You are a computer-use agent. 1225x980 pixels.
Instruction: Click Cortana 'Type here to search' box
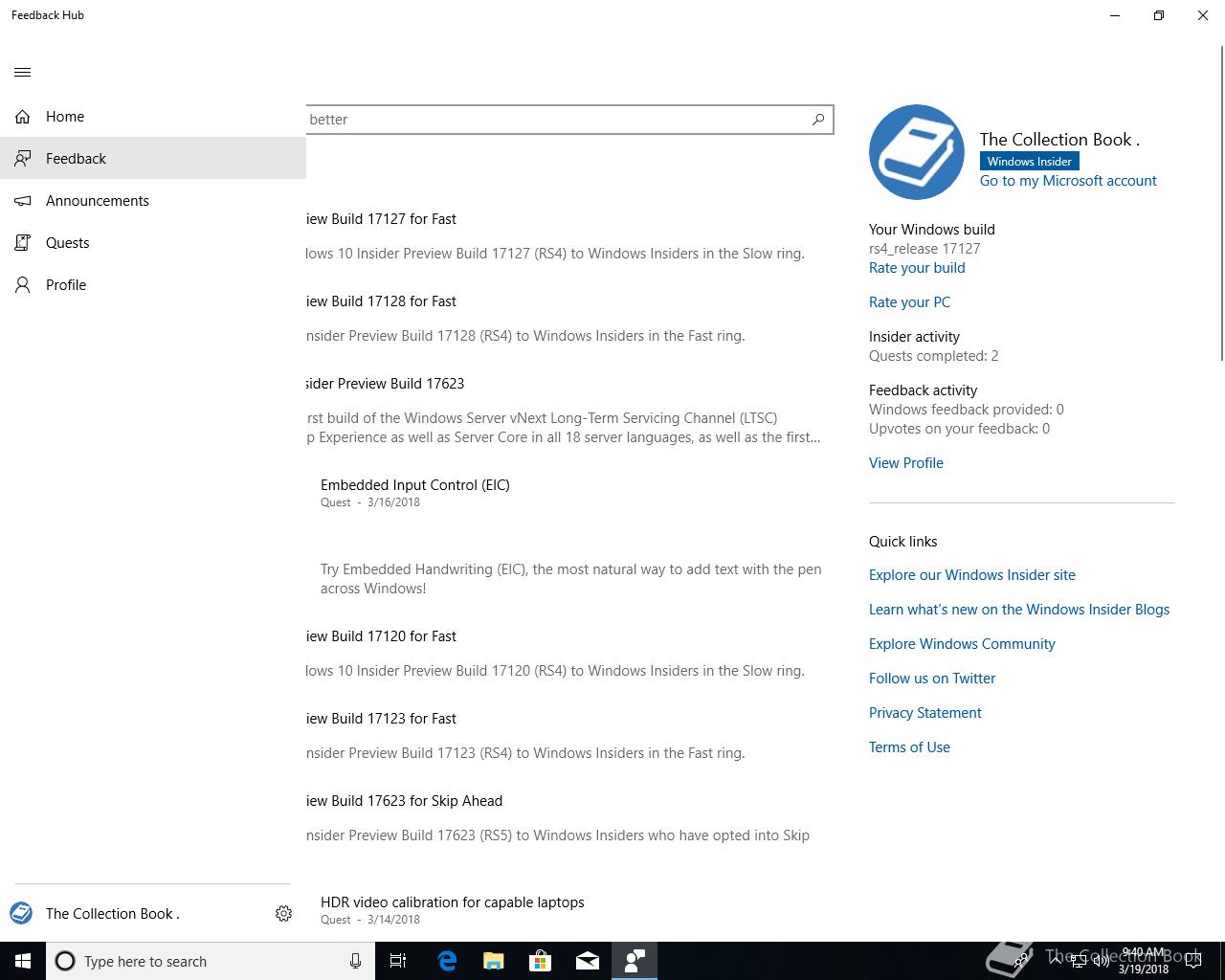click(211, 961)
